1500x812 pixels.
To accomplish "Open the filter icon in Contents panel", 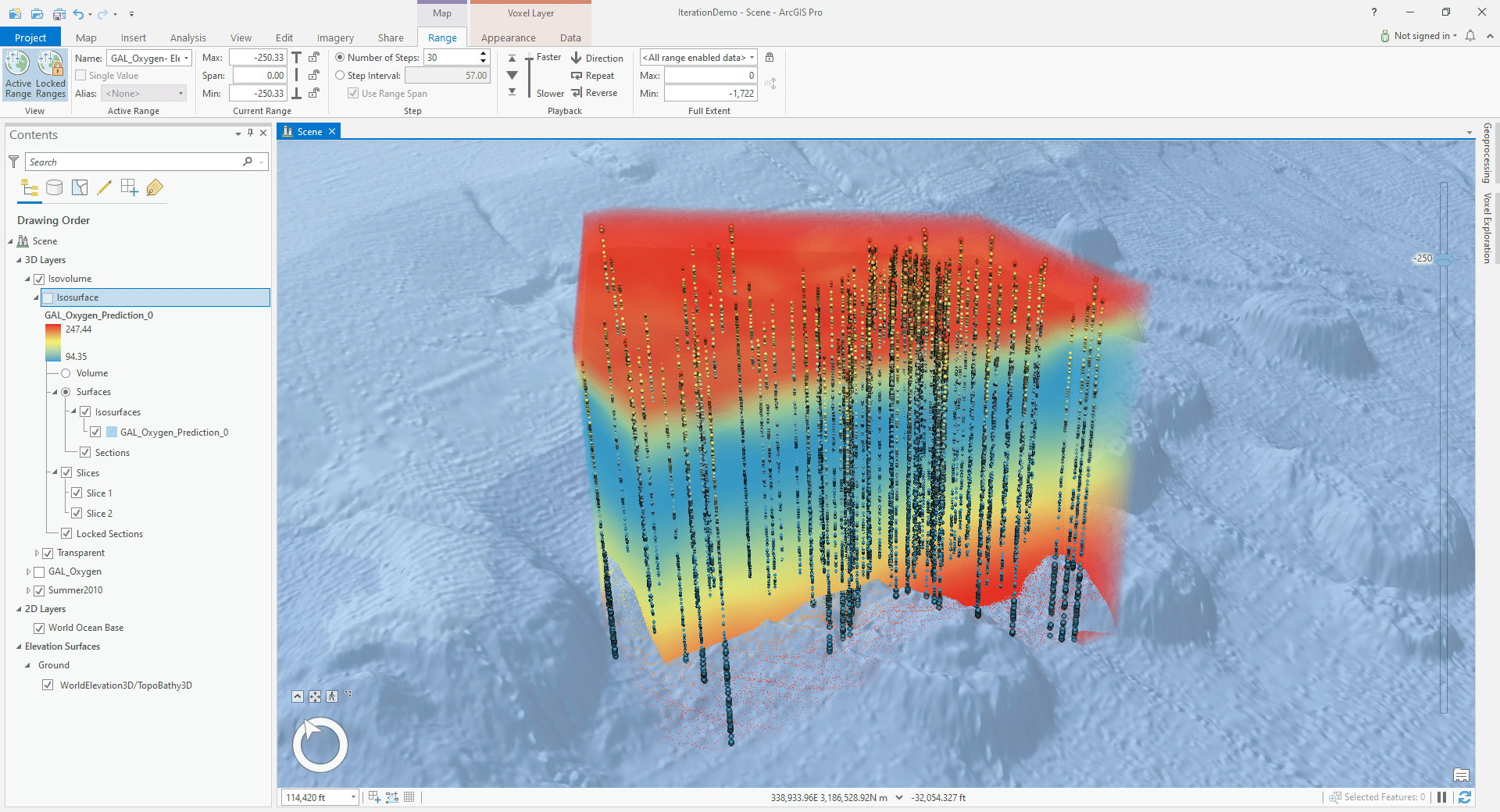I will [x=12, y=162].
